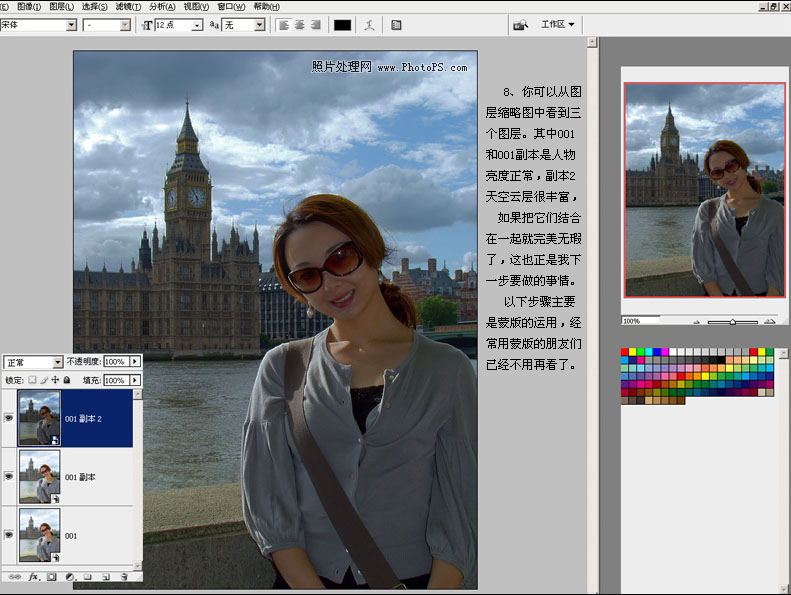Screen dimensions: 791x595
Task: Click the Navigator 100% zoom field
Action: tap(640, 321)
